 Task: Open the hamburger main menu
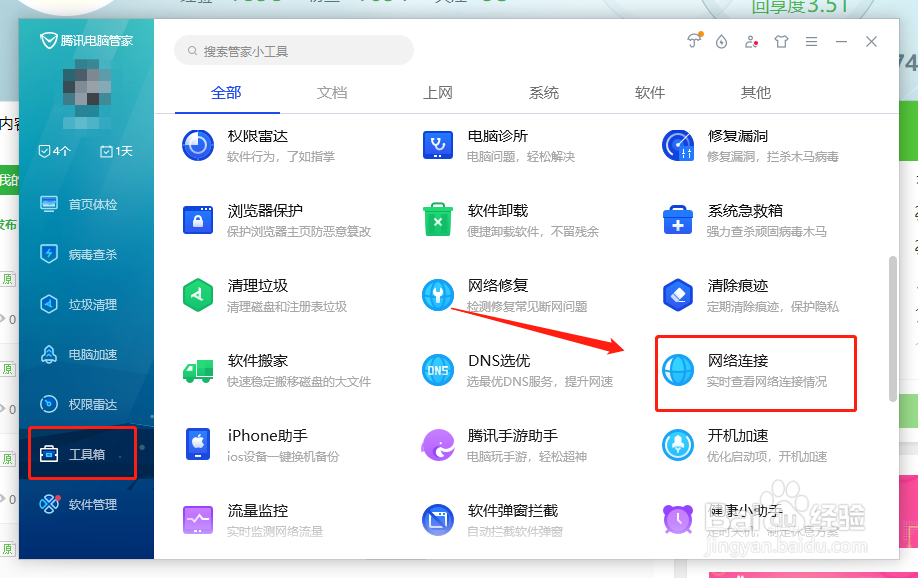(x=811, y=42)
